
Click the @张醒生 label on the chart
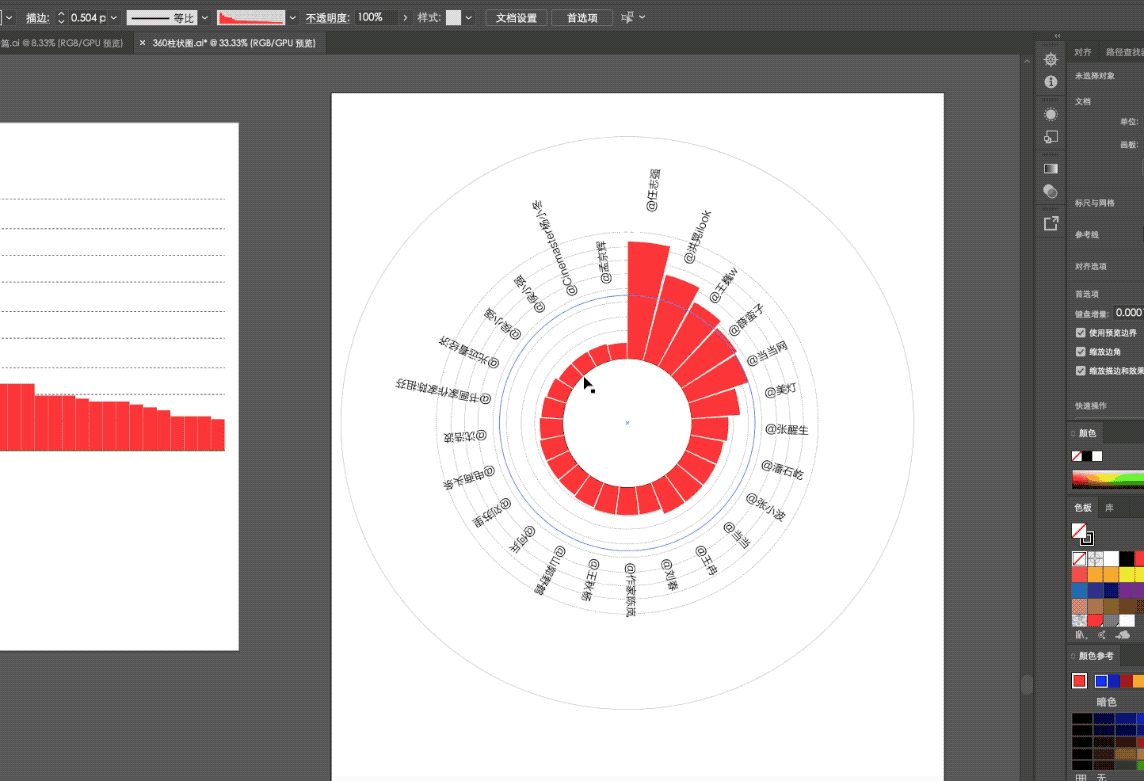(786, 429)
